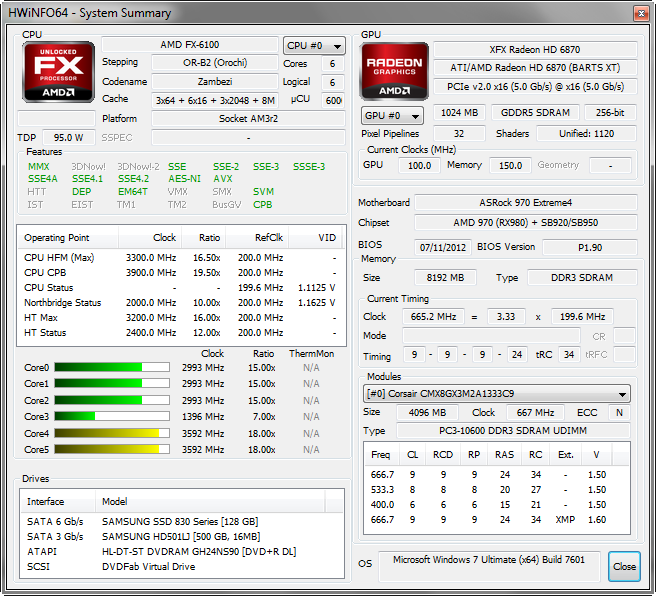
Task: Click the AMD 970 chipset field
Action: point(525,223)
